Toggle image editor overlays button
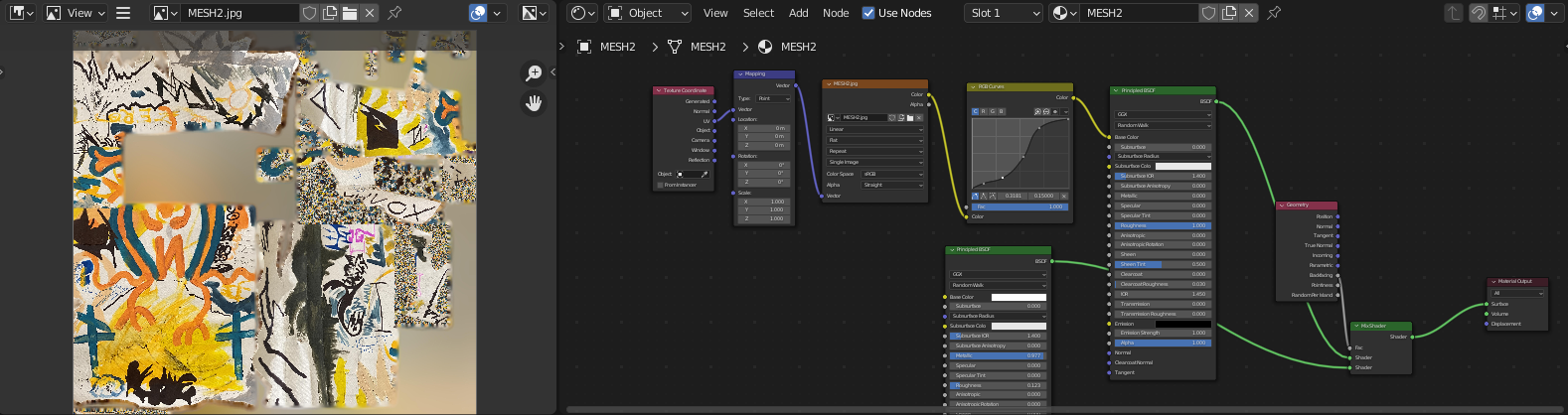This screenshot has height=415, width=1568. pyautogui.click(x=478, y=13)
